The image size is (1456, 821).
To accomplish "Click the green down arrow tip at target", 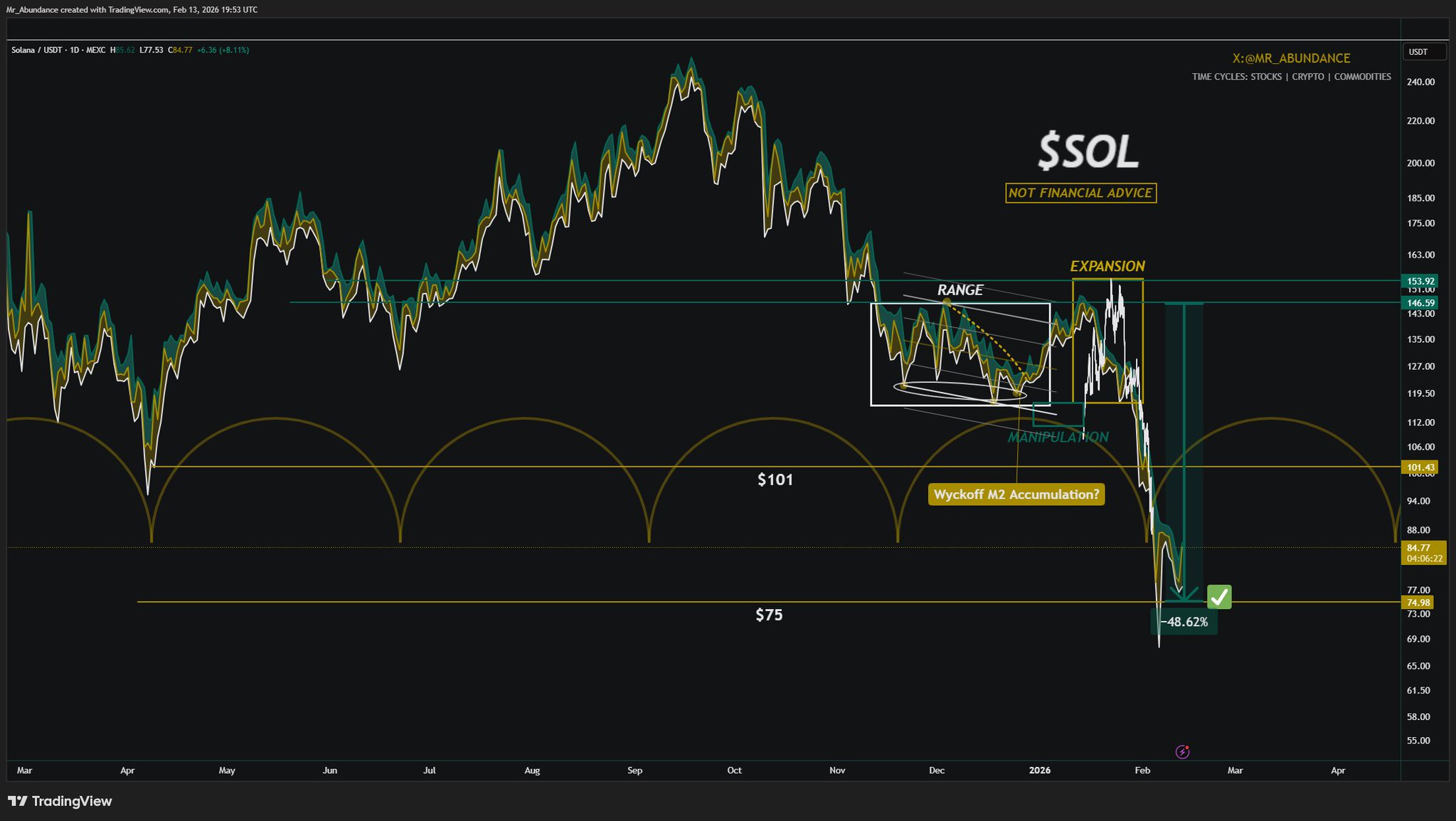I will click(x=1184, y=598).
